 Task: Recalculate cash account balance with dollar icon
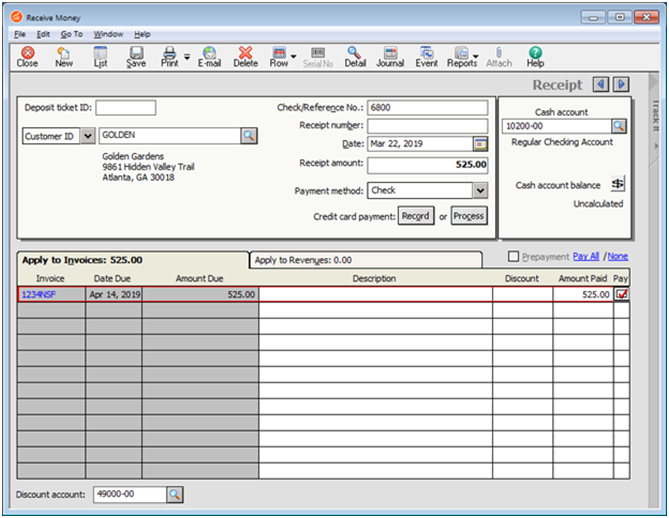[617, 184]
